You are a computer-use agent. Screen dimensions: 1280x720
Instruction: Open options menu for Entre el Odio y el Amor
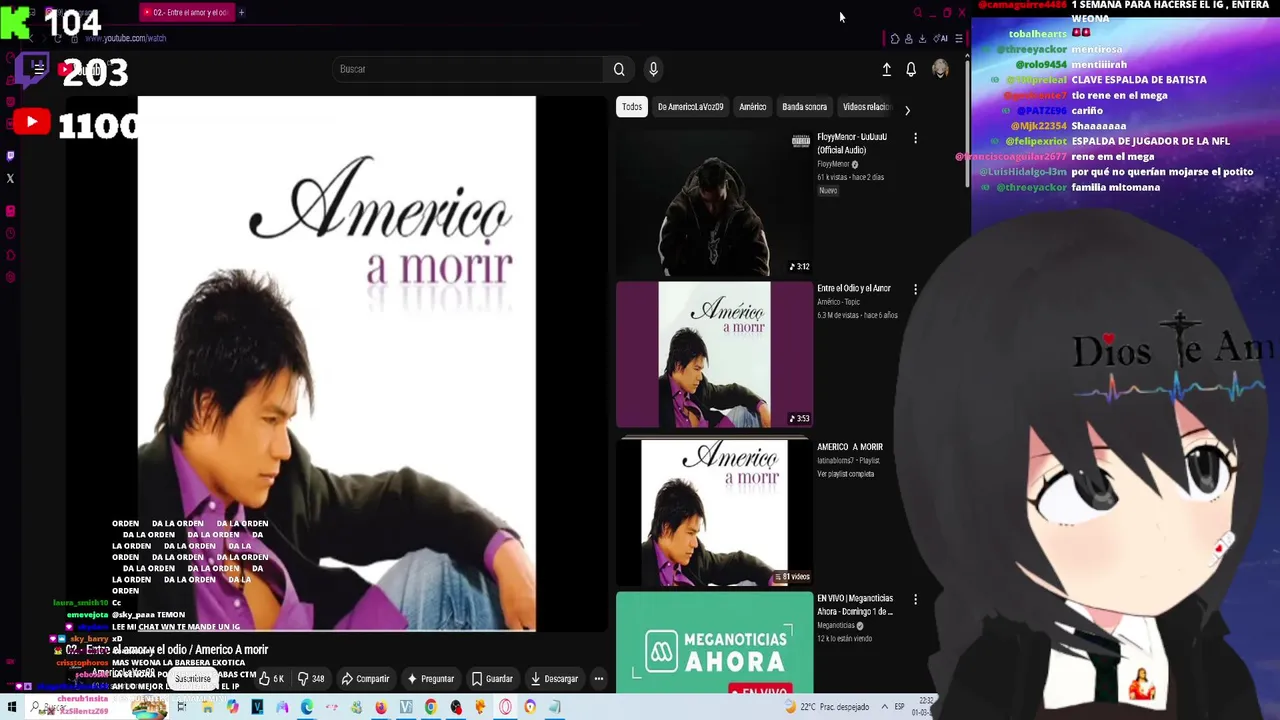915,289
